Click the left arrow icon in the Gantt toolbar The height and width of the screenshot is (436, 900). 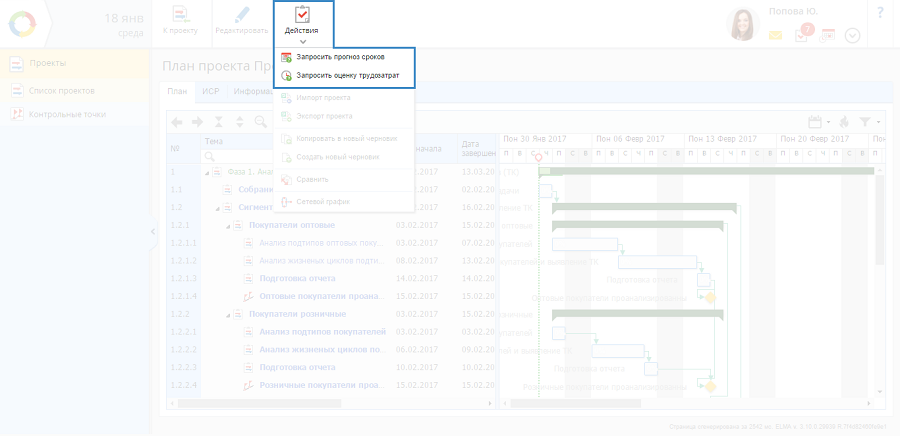[x=177, y=122]
